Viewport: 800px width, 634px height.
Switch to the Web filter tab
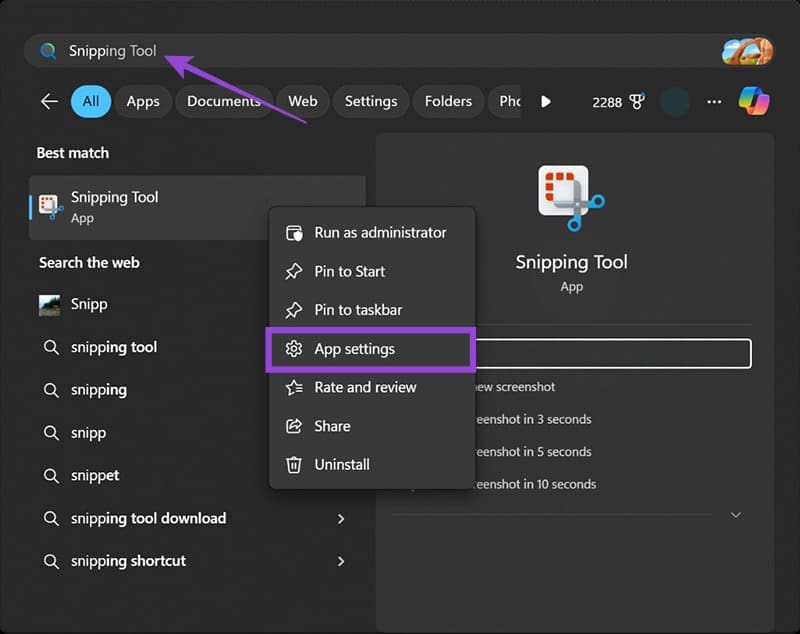303,102
